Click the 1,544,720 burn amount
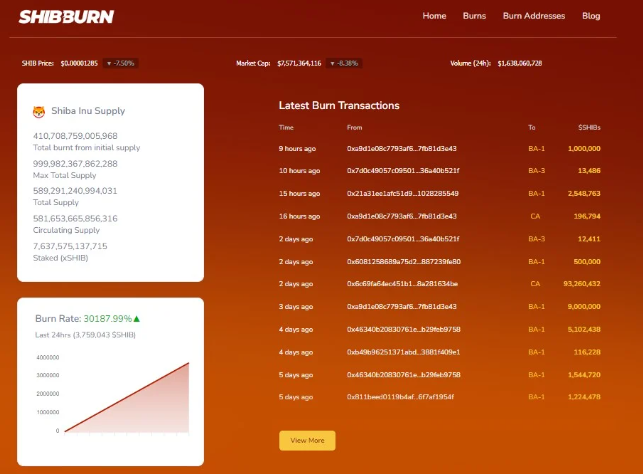This screenshot has height=474, width=643. pos(584,374)
